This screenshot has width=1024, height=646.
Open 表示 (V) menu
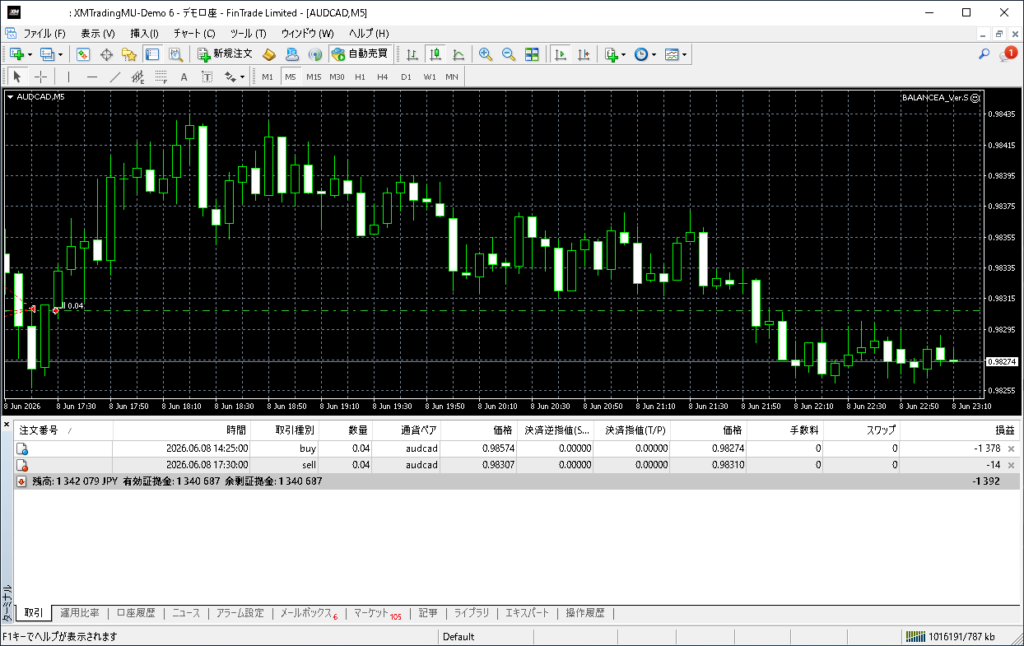pos(98,33)
